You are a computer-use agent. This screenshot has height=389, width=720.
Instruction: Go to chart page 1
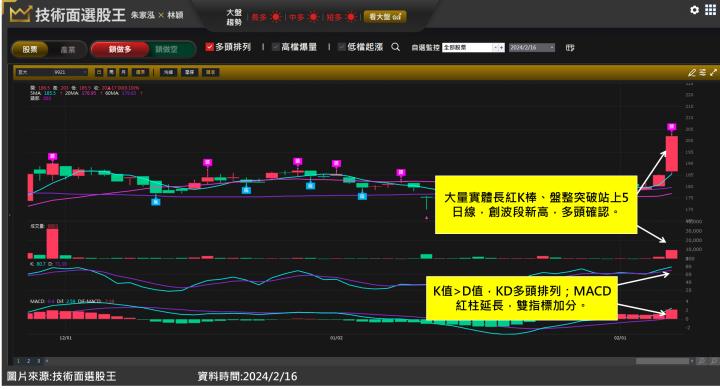click(18, 361)
